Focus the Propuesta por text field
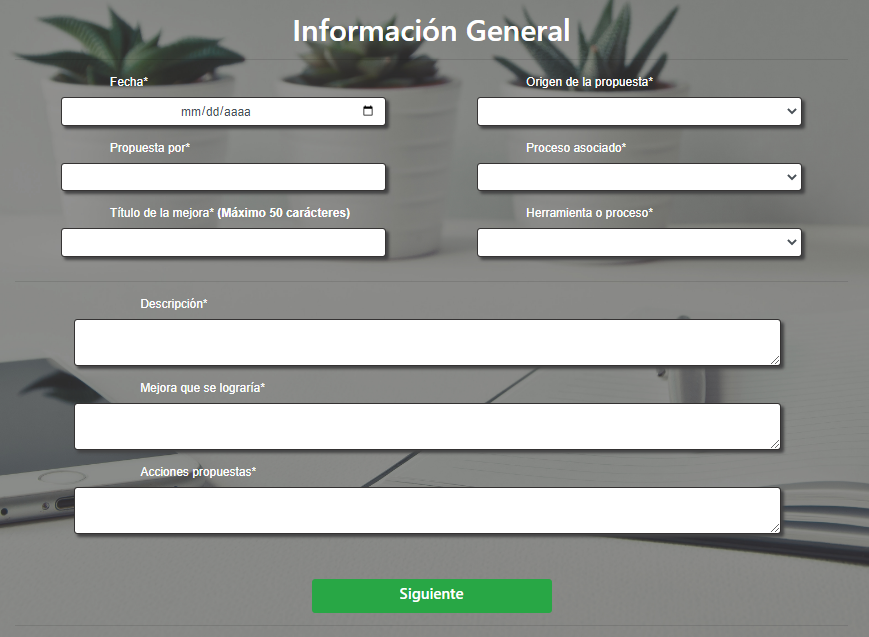The height and width of the screenshot is (637, 869). (223, 177)
